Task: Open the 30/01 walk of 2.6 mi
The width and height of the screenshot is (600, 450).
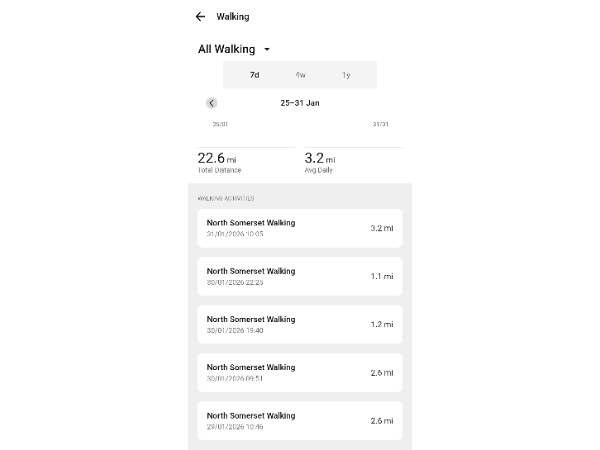Action: click(x=299, y=372)
